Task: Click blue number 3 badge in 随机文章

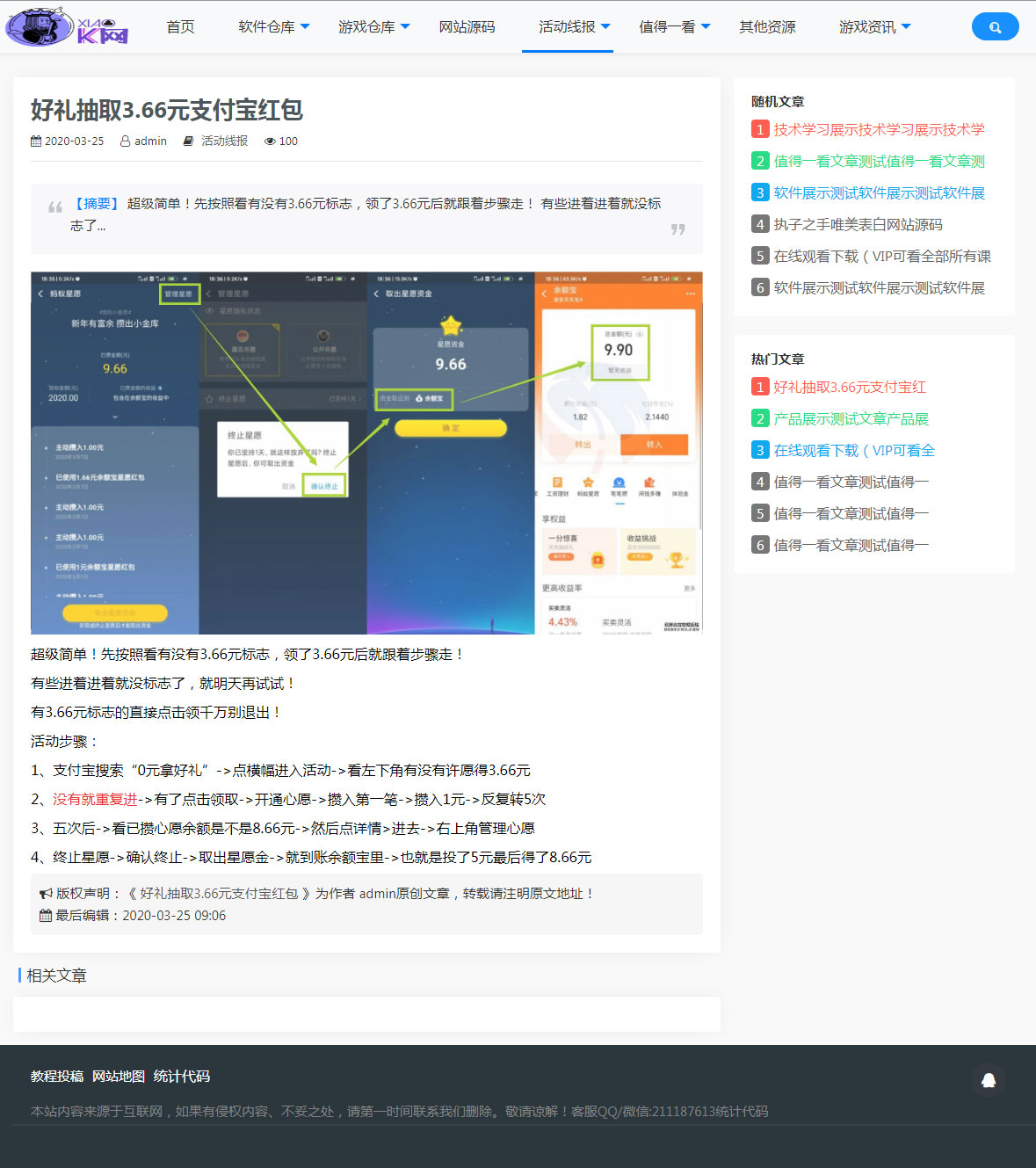Action: [x=760, y=192]
